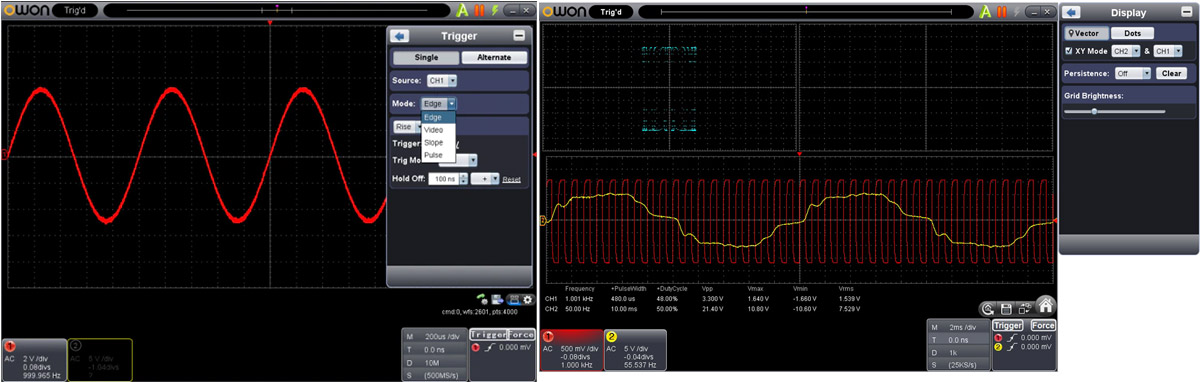Toggle the XY Mode checkbox
1200x382 pixels.
coord(1070,50)
